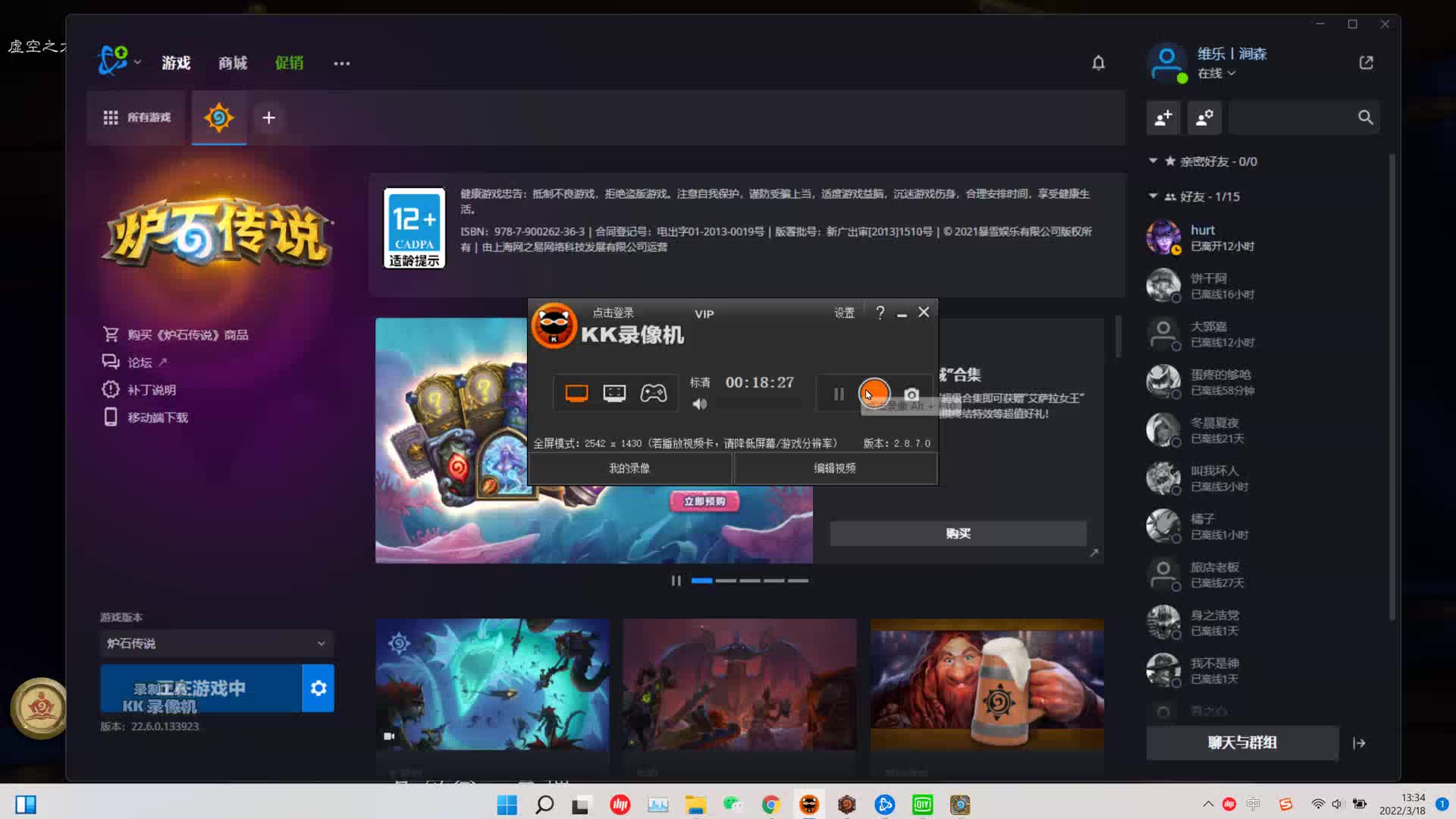
Task: Open KK录像机 help question mark
Action: (880, 312)
